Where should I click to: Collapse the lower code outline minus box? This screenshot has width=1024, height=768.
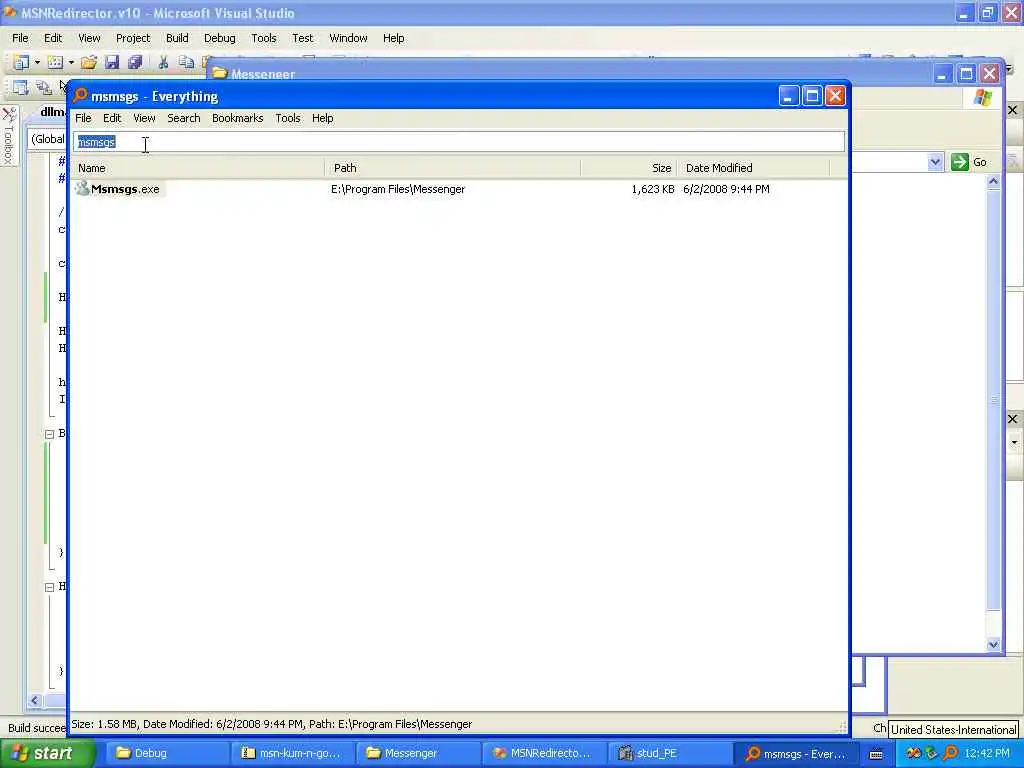tap(49, 587)
